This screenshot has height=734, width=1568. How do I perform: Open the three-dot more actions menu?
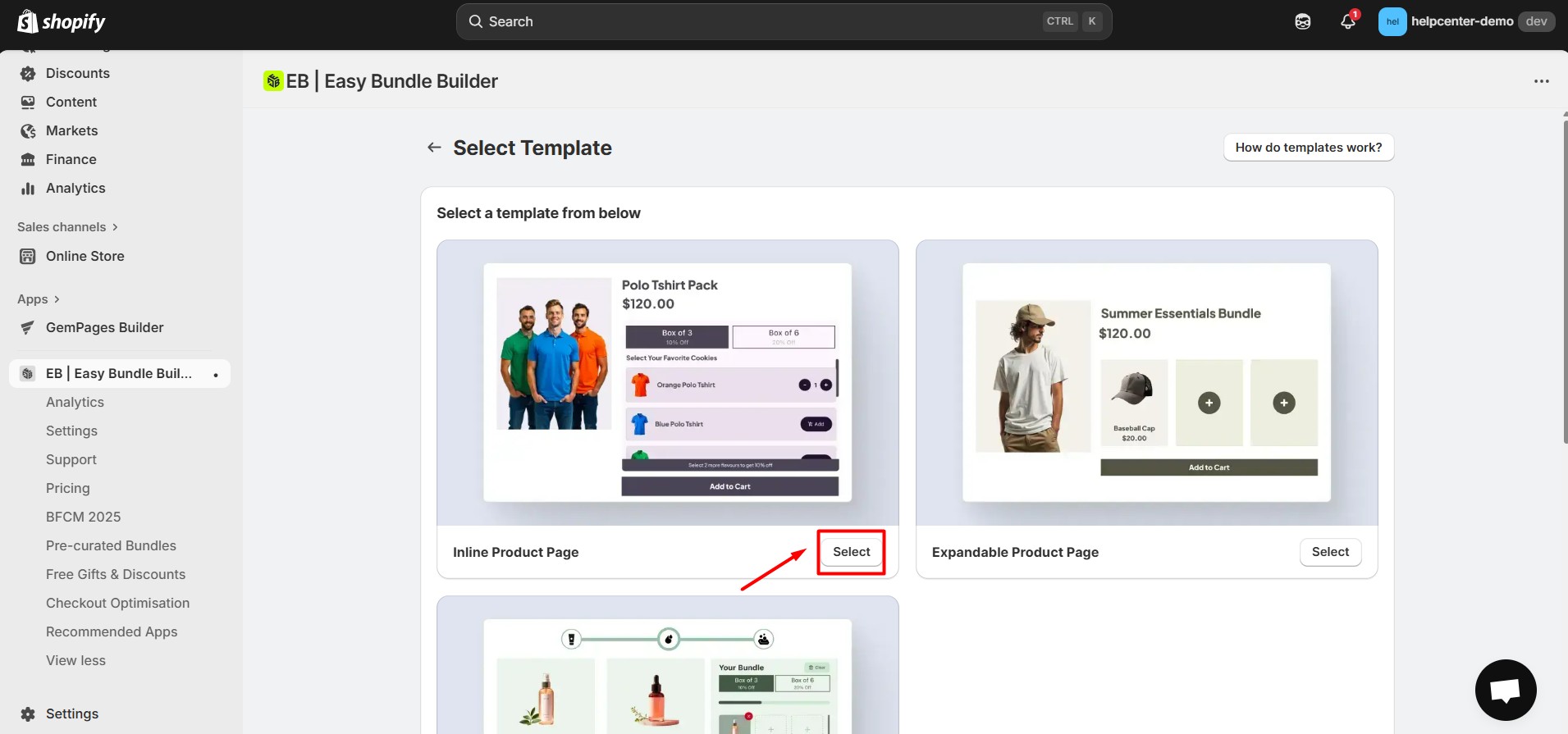tap(1542, 81)
